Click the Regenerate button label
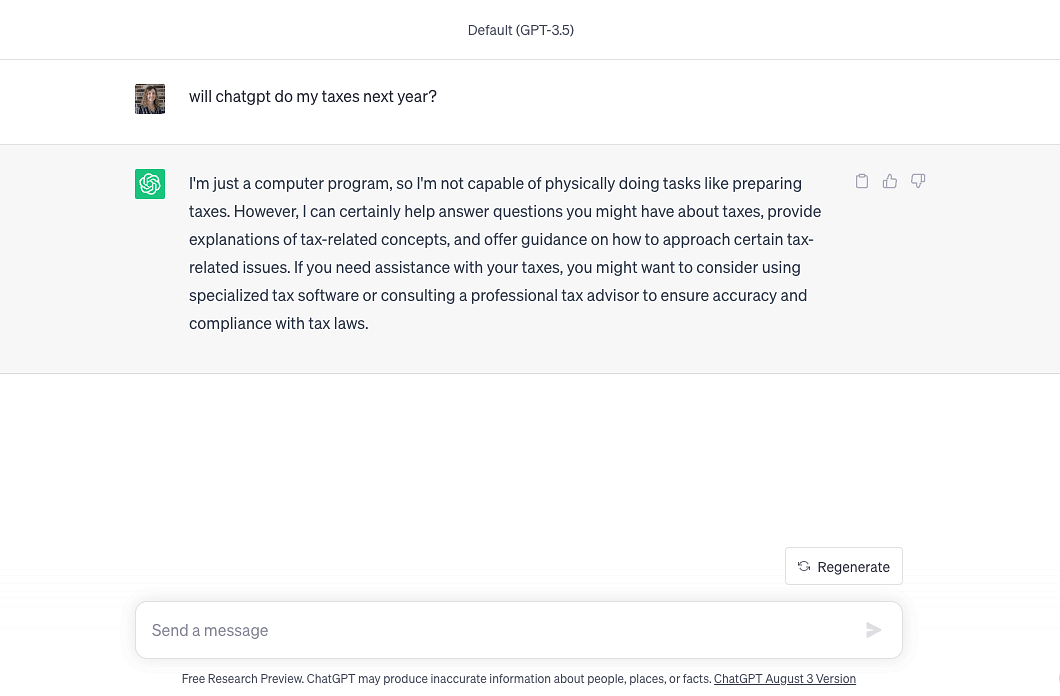1060x696 pixels. click(x=853, y=567)
